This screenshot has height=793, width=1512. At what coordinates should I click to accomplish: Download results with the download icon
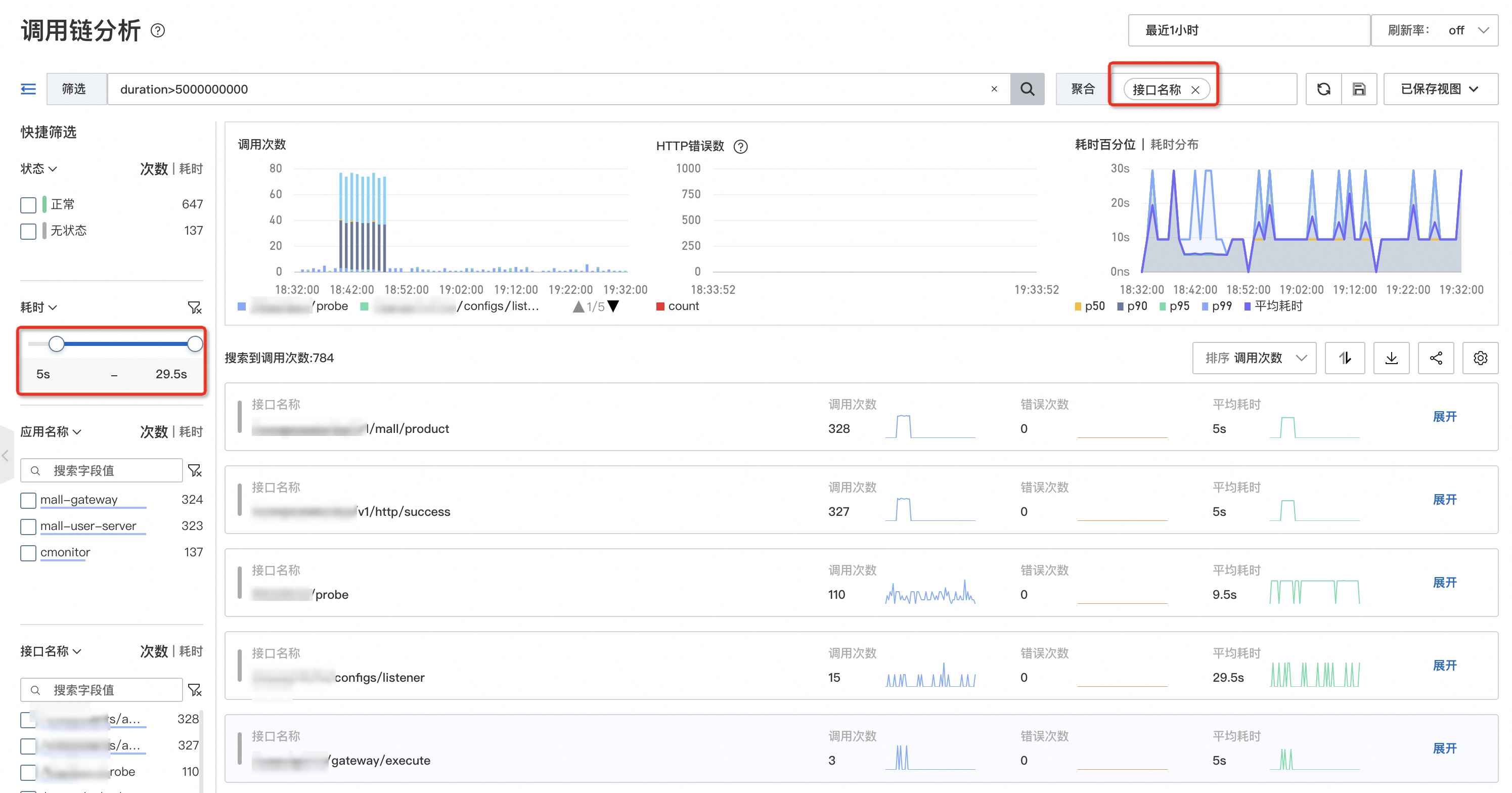[x=1391, y=358]
